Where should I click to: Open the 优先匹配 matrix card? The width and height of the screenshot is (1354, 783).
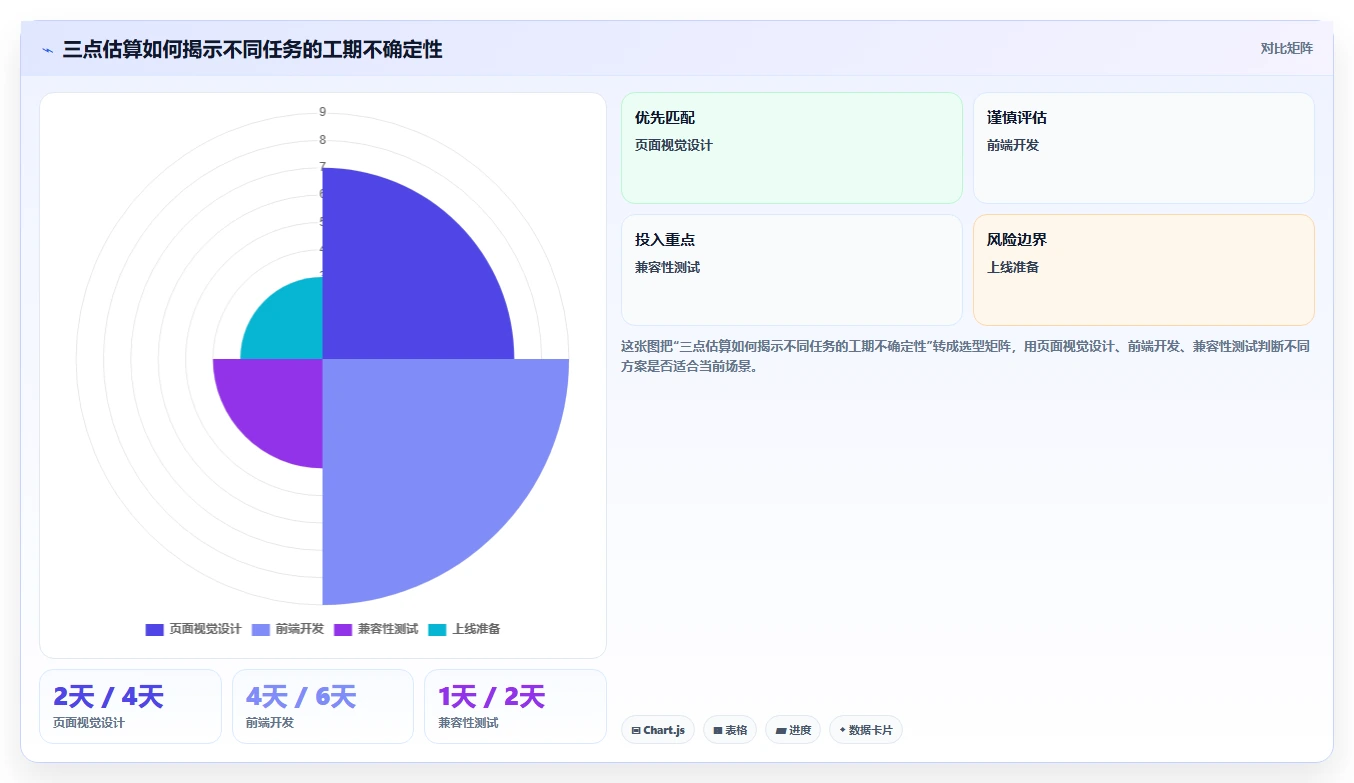(x=791, y=148)
